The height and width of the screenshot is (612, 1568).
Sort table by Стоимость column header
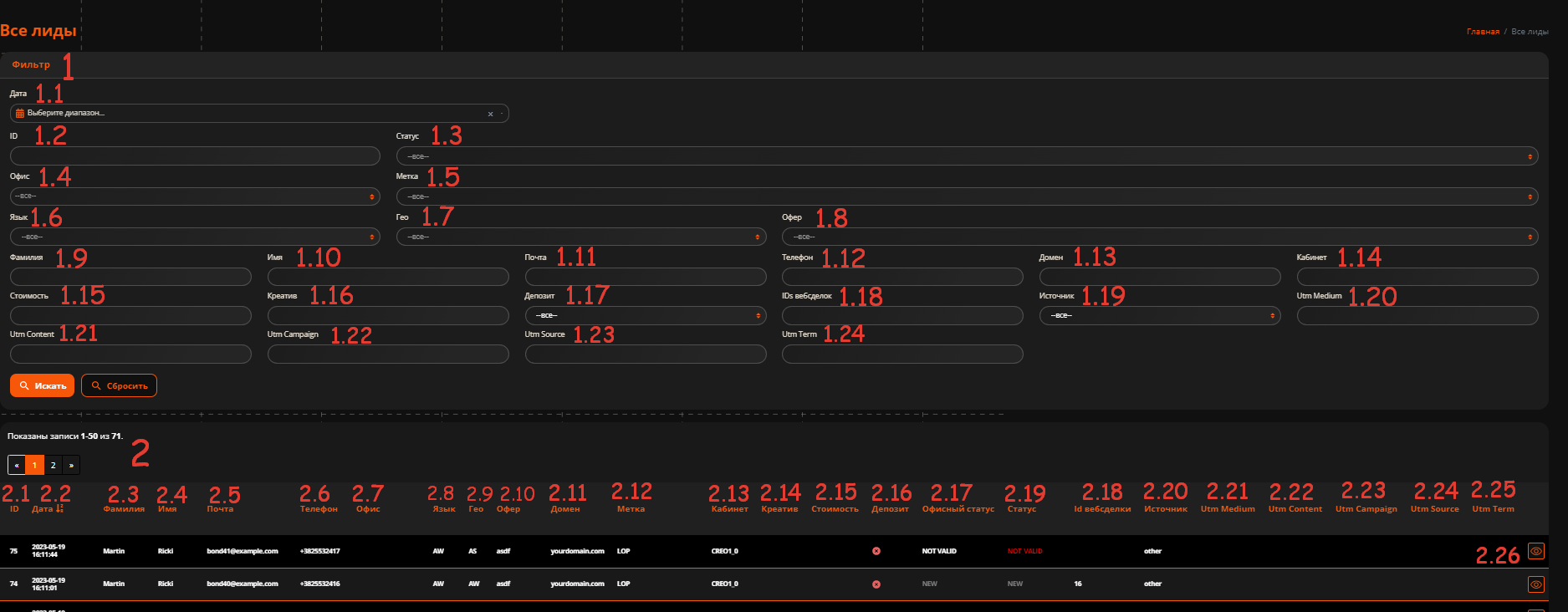pos(835,509)
